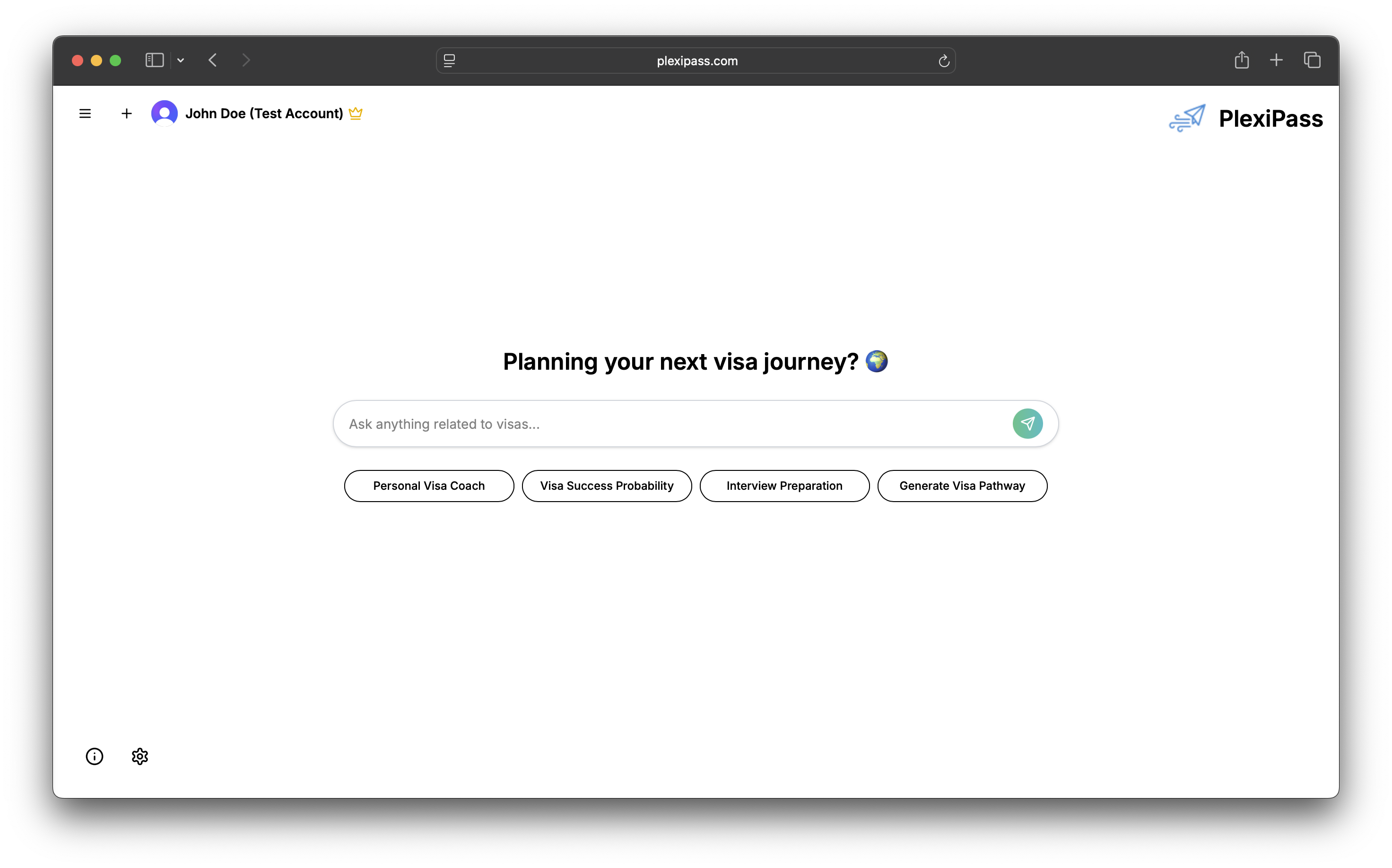Focus the visa question input field
The height and width of the screenshot is (868, 1392).
tap(671, 424)
